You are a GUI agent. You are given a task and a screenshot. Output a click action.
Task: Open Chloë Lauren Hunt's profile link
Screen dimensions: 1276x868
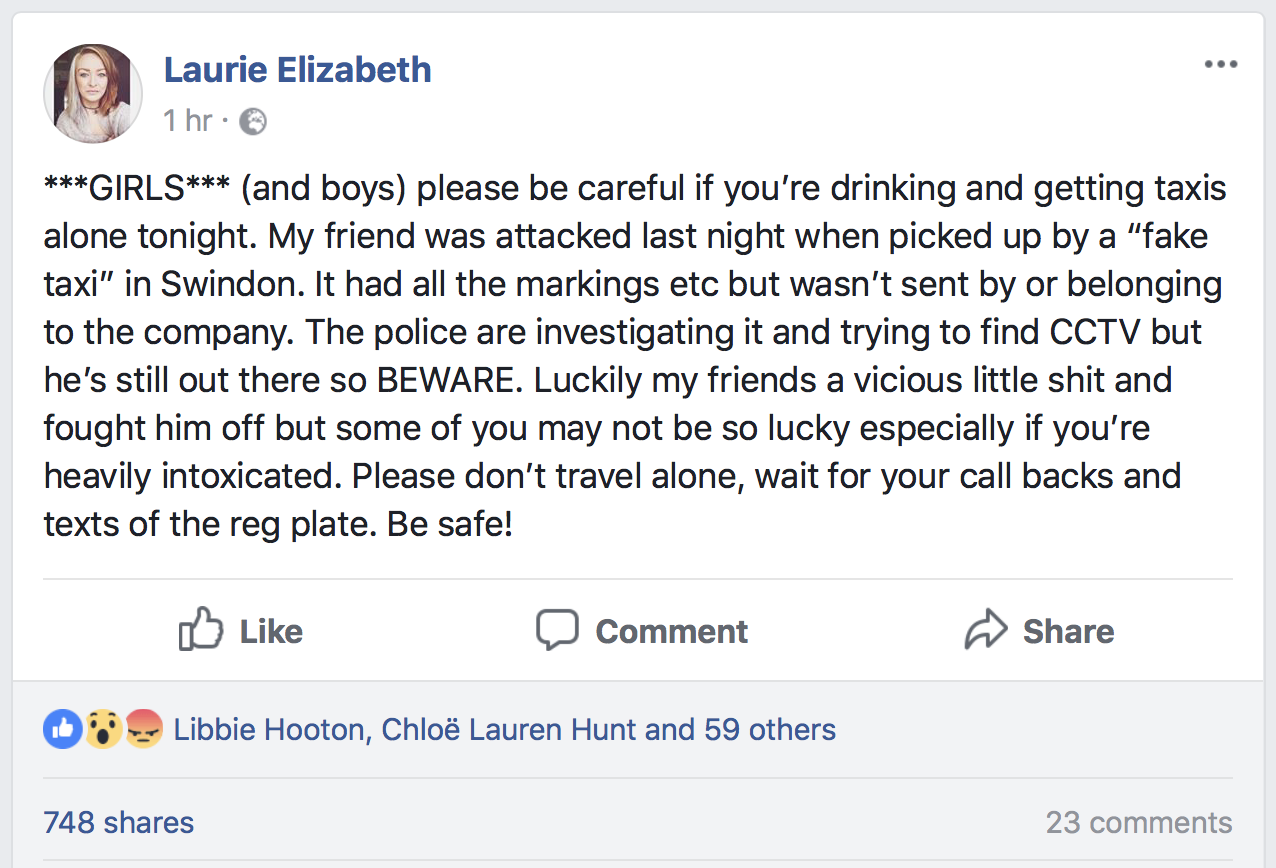coord(508,730)
